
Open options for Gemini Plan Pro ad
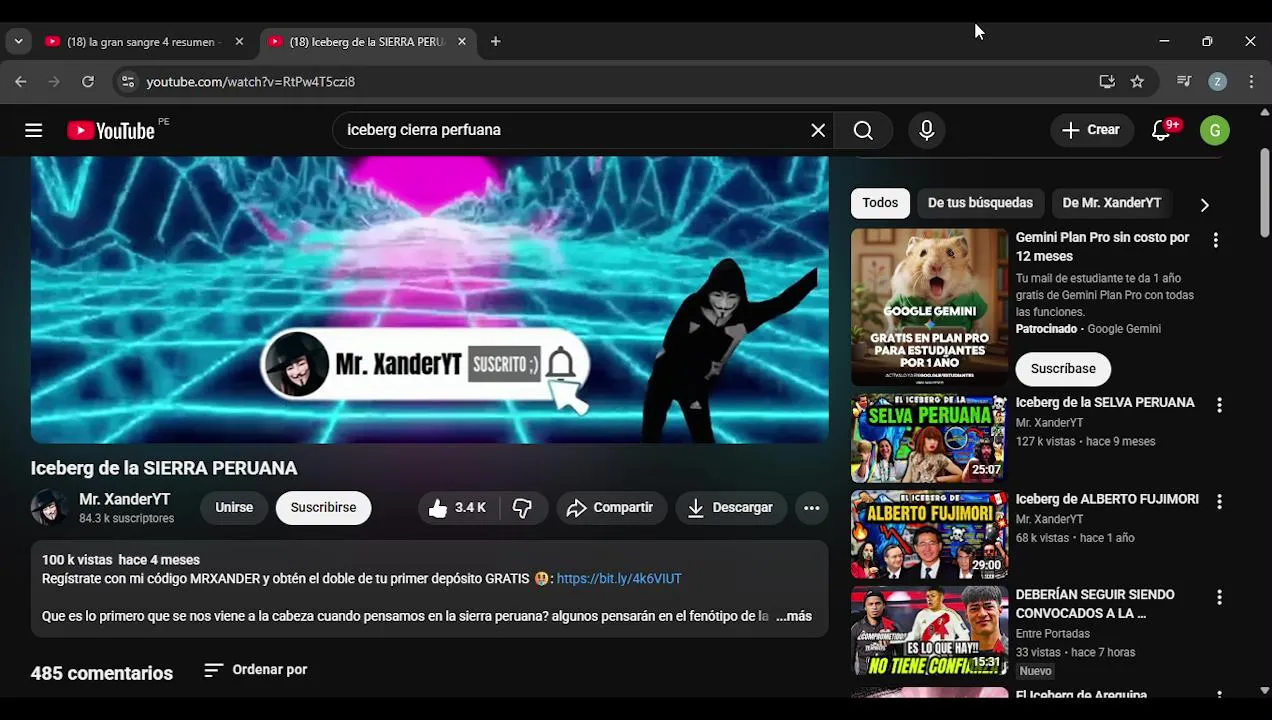1216,240
